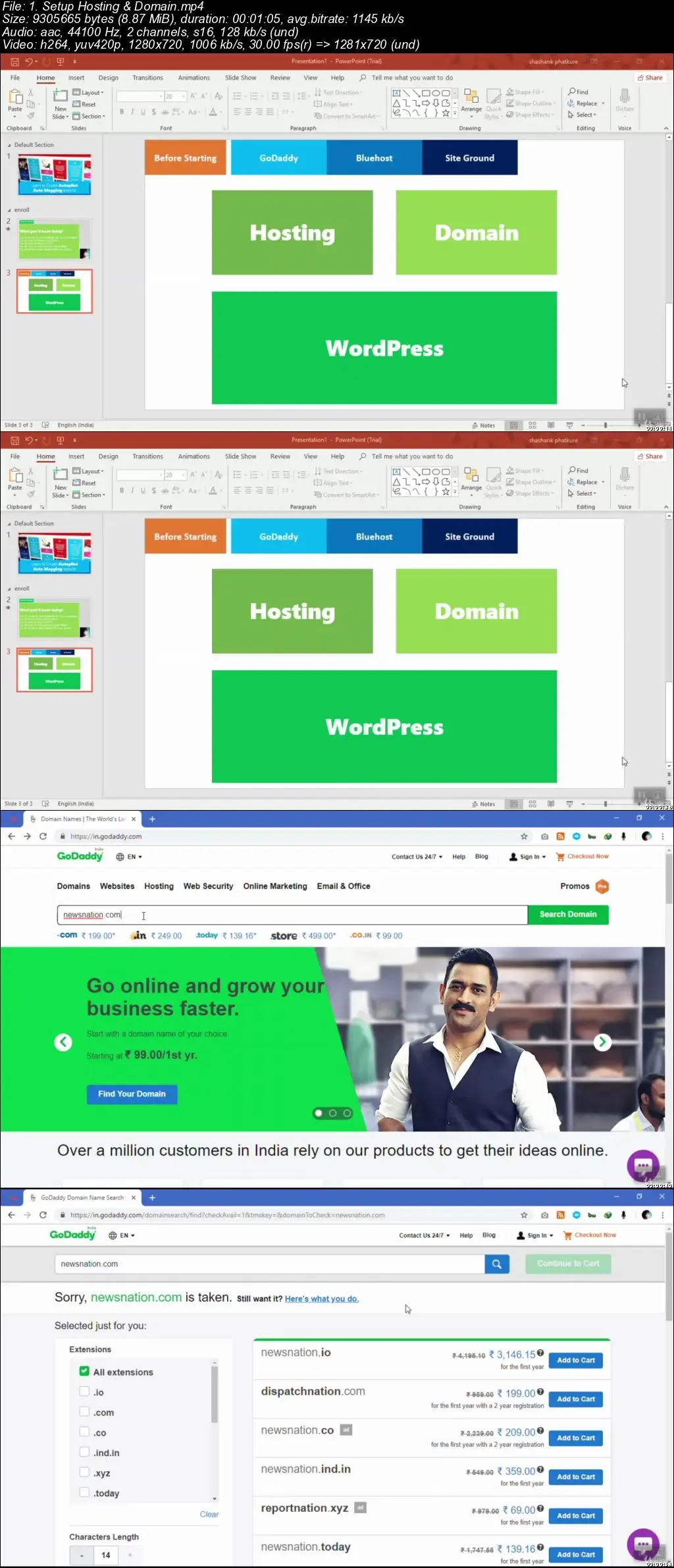This screenshot has height=1568, width=674.
Task: Click the GoDaddy logo on the home page
Action: pos(80,855)
